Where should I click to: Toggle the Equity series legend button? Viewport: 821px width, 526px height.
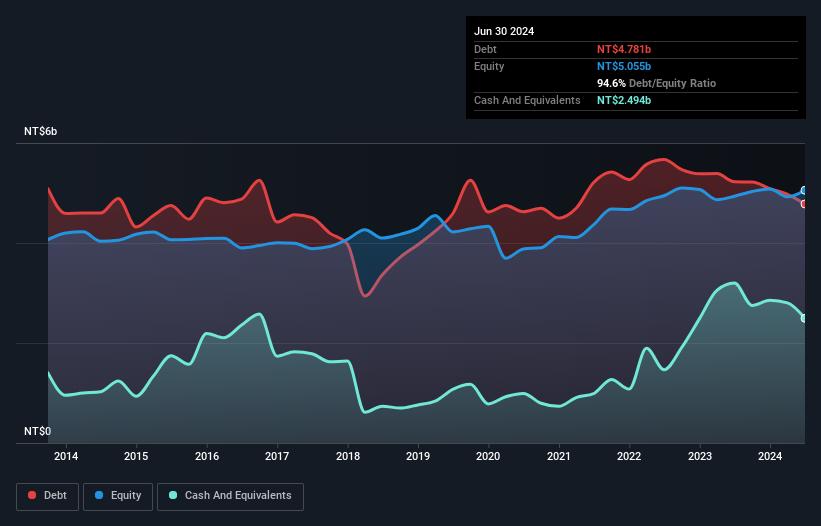point(118,496)
